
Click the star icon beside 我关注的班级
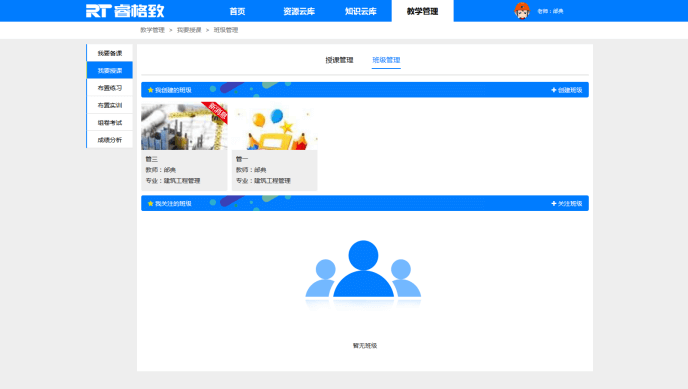[x=150, y=203]
